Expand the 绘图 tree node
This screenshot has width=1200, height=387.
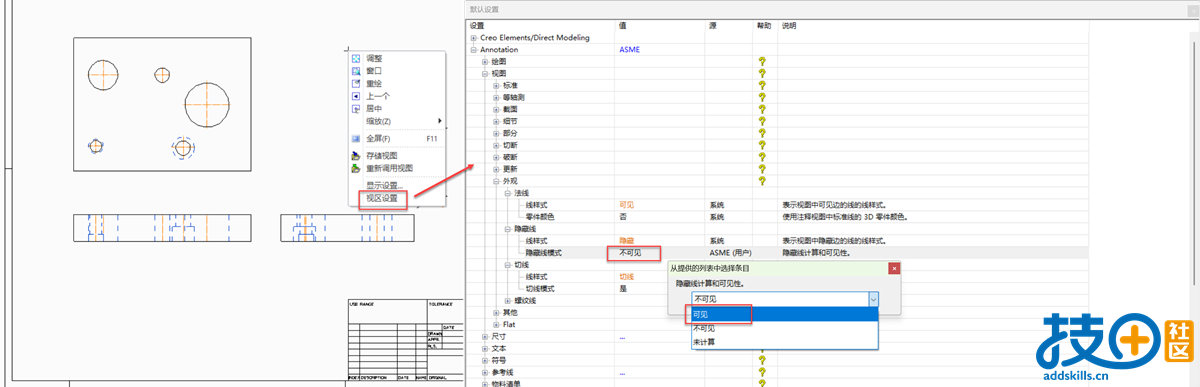pyautogui.click(x=485, y=61)
